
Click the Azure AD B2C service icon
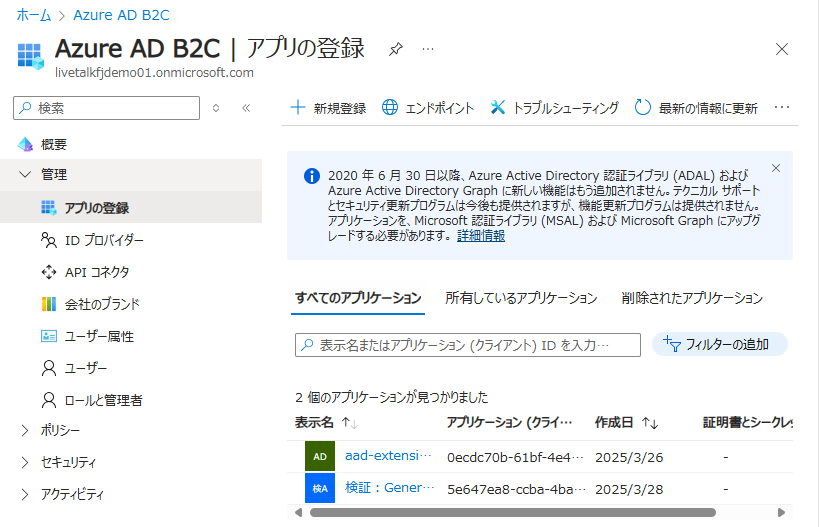pos(31,56)
